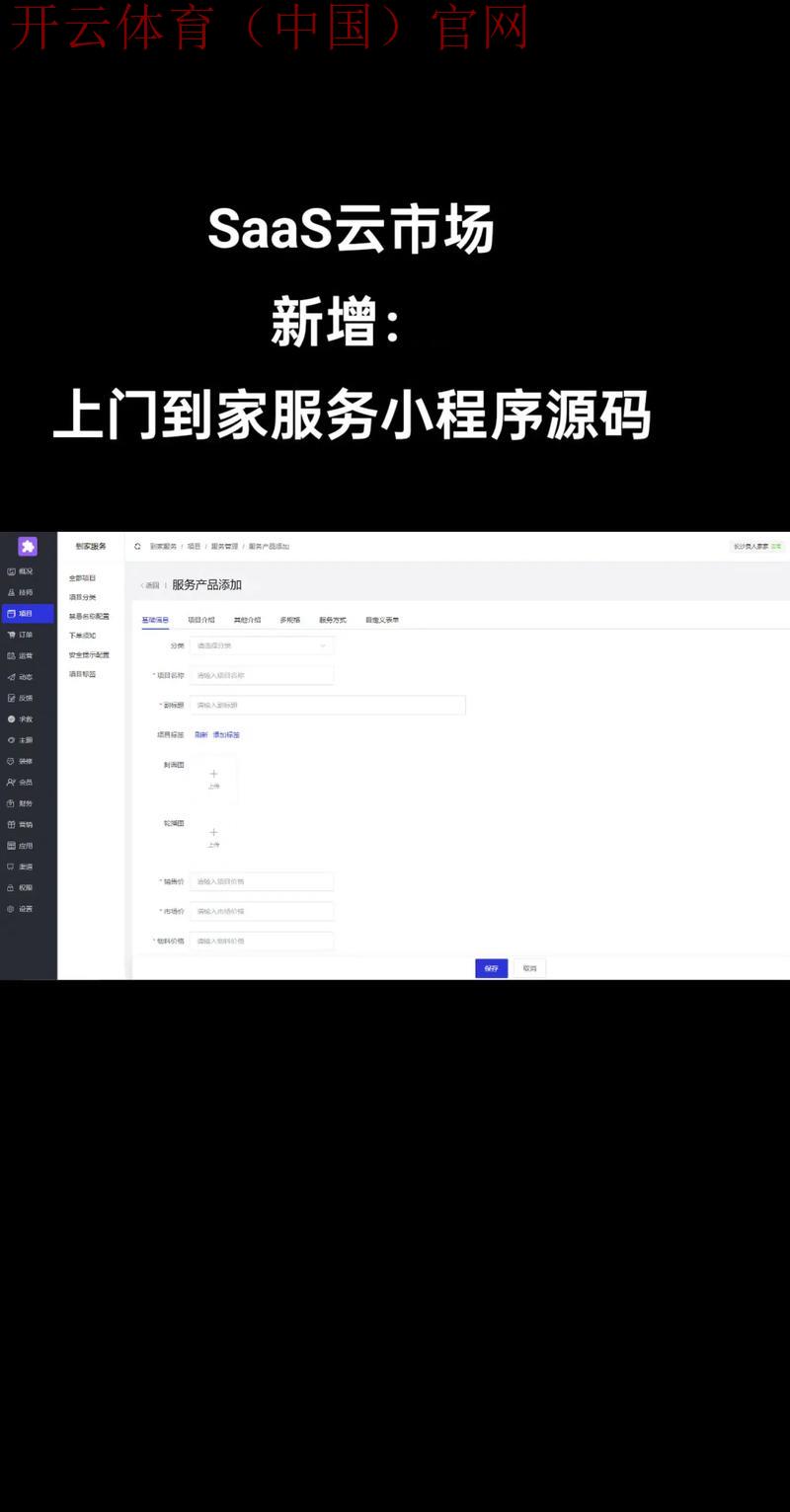Click the 保存 save button
This screenshot has height=1512, width=790.
point(491,968)
